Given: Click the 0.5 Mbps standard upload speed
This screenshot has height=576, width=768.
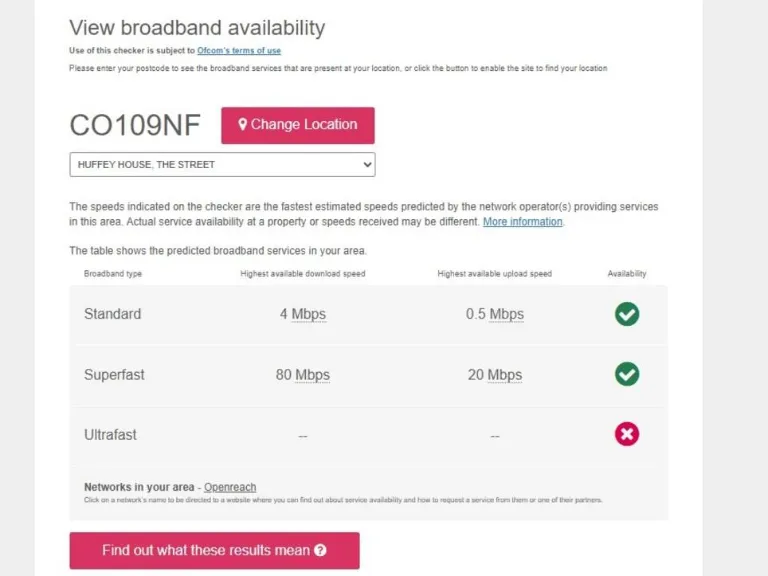Looking at the screenshot, I should [495, 314].
